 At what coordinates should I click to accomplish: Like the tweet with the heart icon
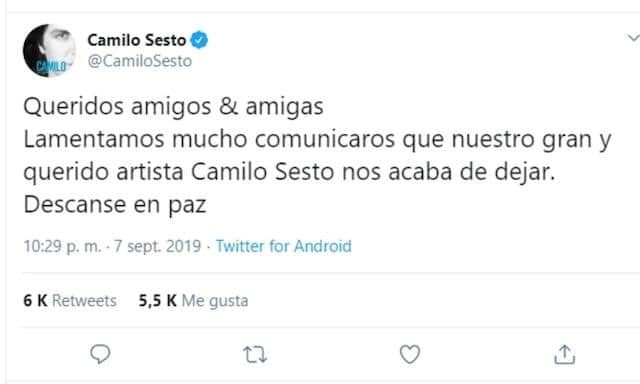coord(410,354)
